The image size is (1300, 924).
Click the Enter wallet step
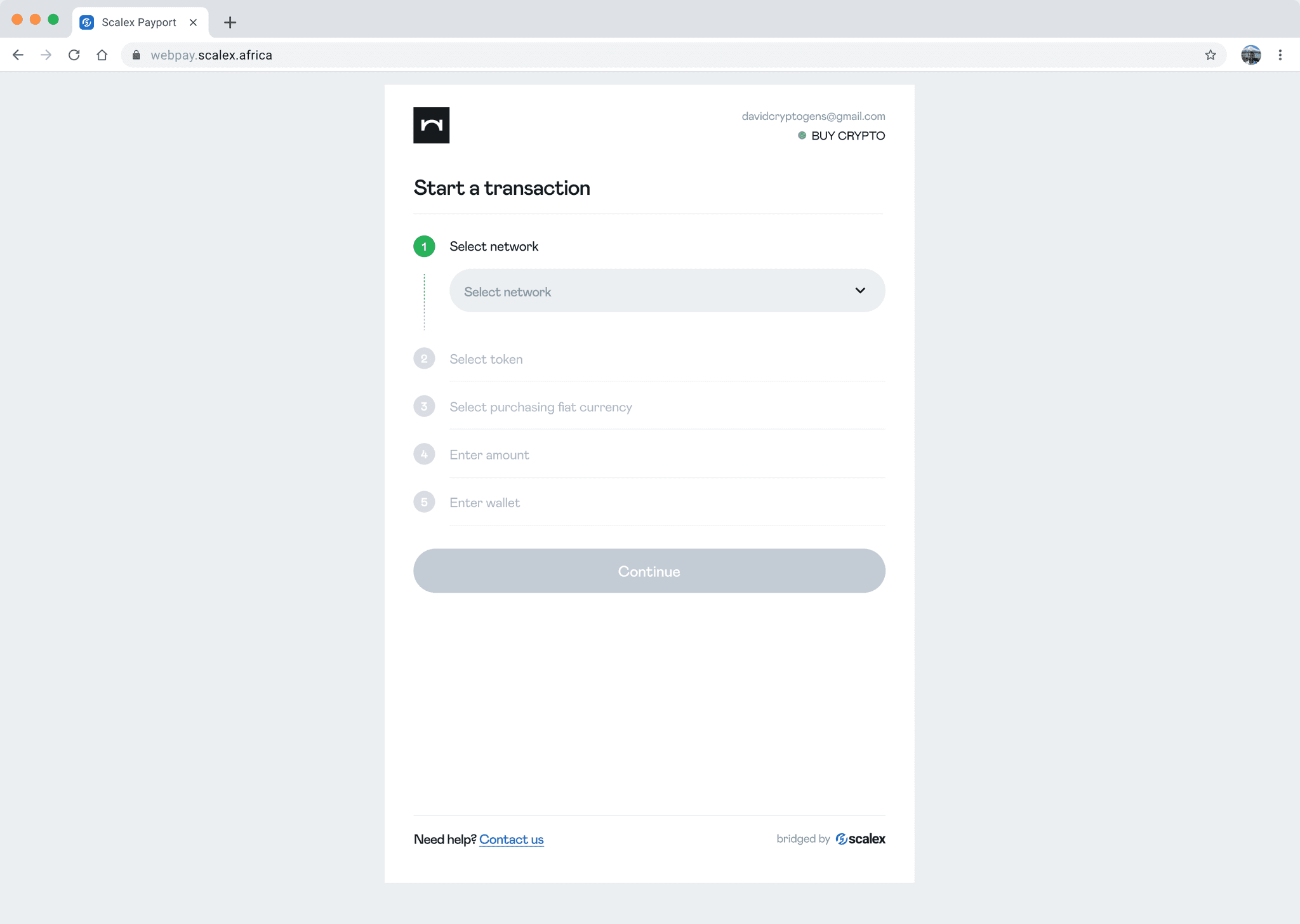(484, 503)
